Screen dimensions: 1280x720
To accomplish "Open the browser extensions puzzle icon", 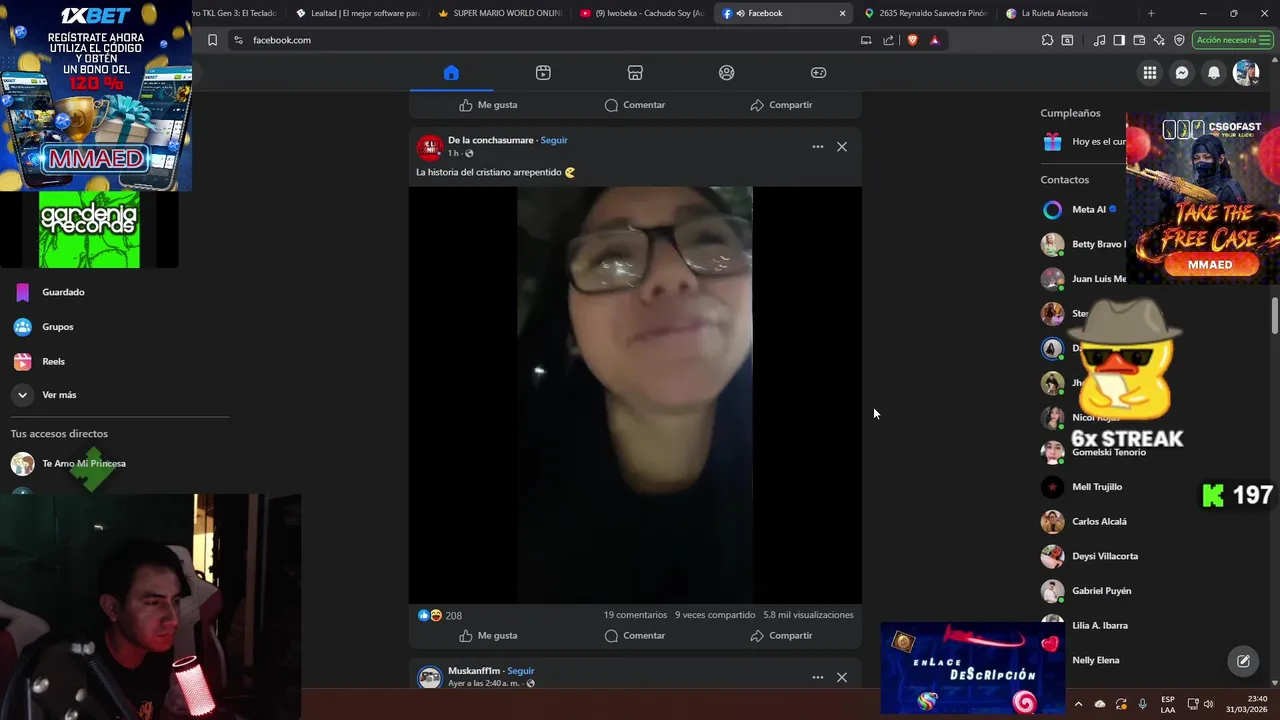I will pos(1047,40).
